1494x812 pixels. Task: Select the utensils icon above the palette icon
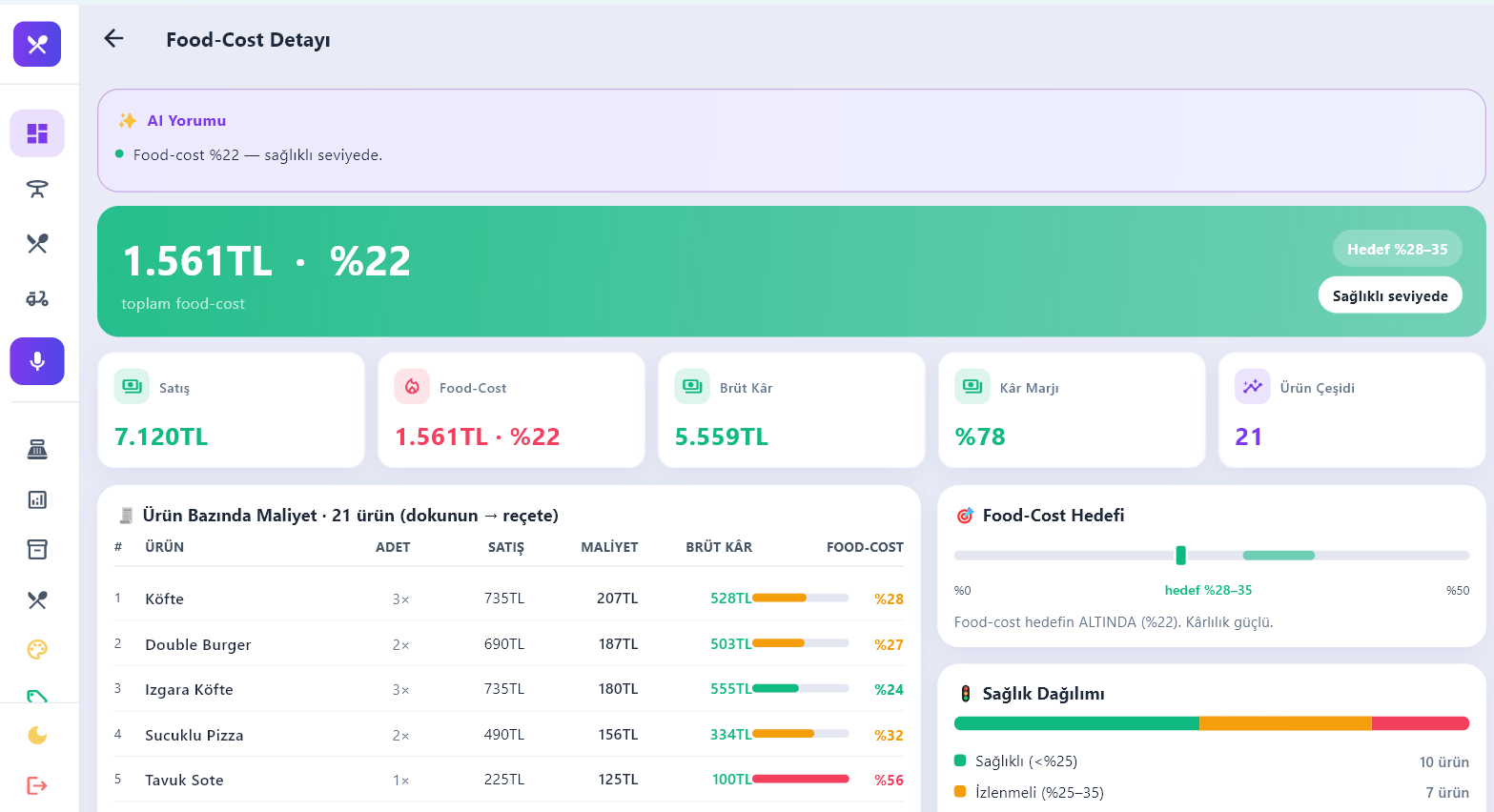point(37,600)
